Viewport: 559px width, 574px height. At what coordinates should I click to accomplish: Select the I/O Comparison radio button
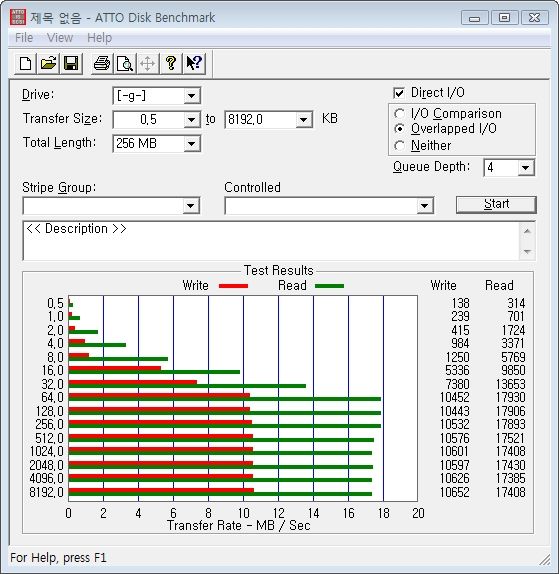399,114
